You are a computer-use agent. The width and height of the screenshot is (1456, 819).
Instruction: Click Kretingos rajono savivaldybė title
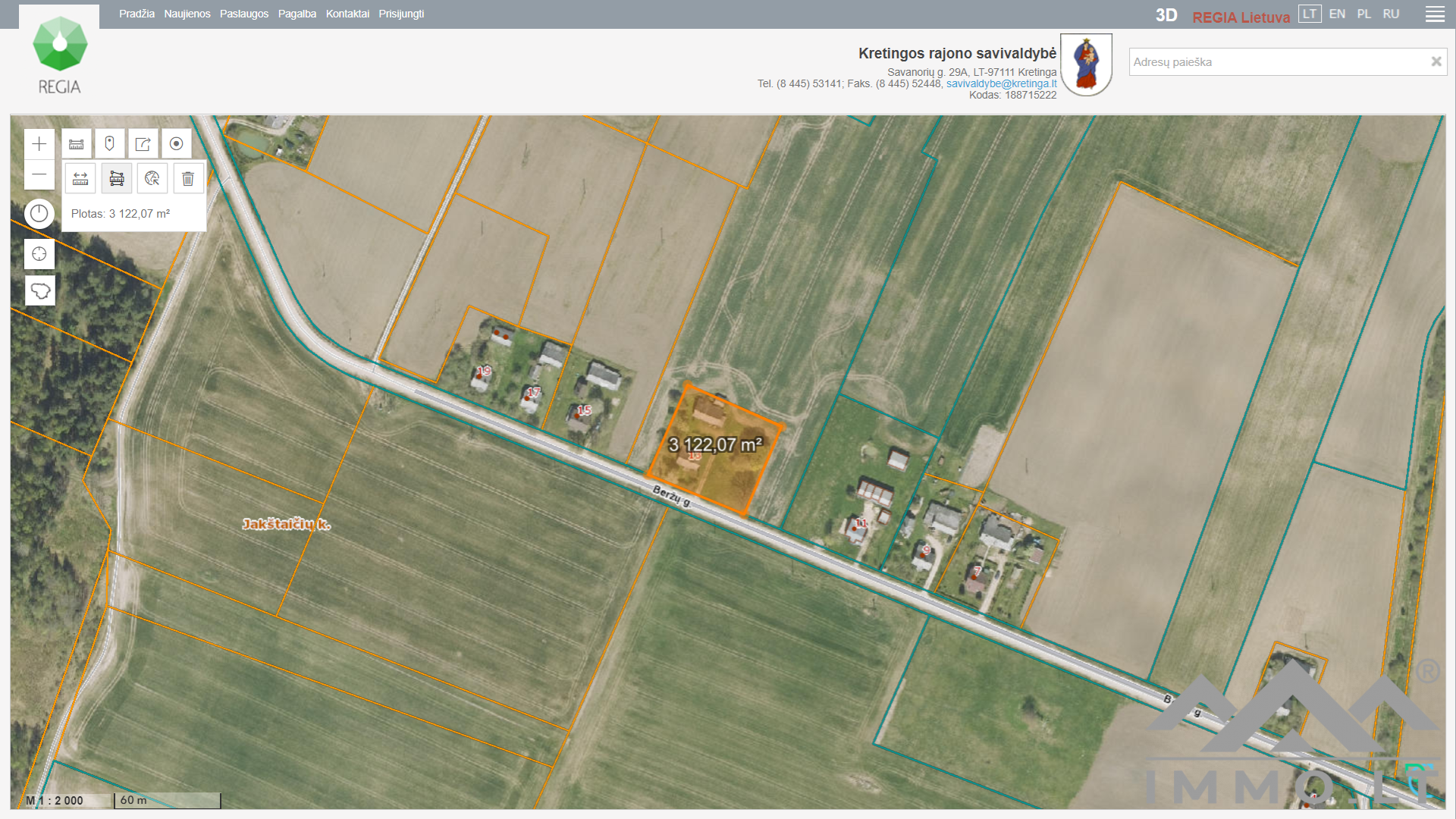[957, 53]
